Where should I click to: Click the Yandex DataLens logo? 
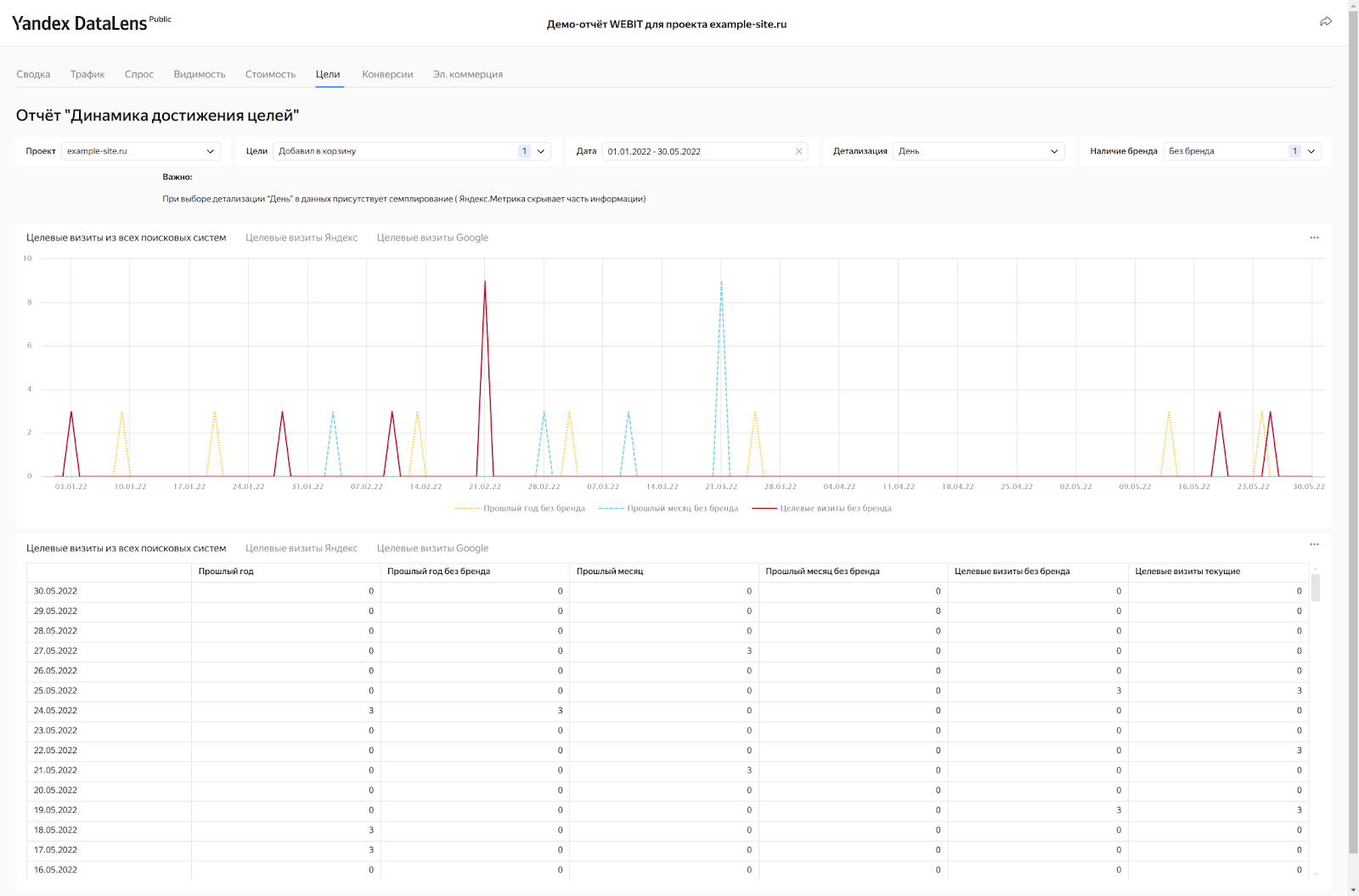pos(80,24)
